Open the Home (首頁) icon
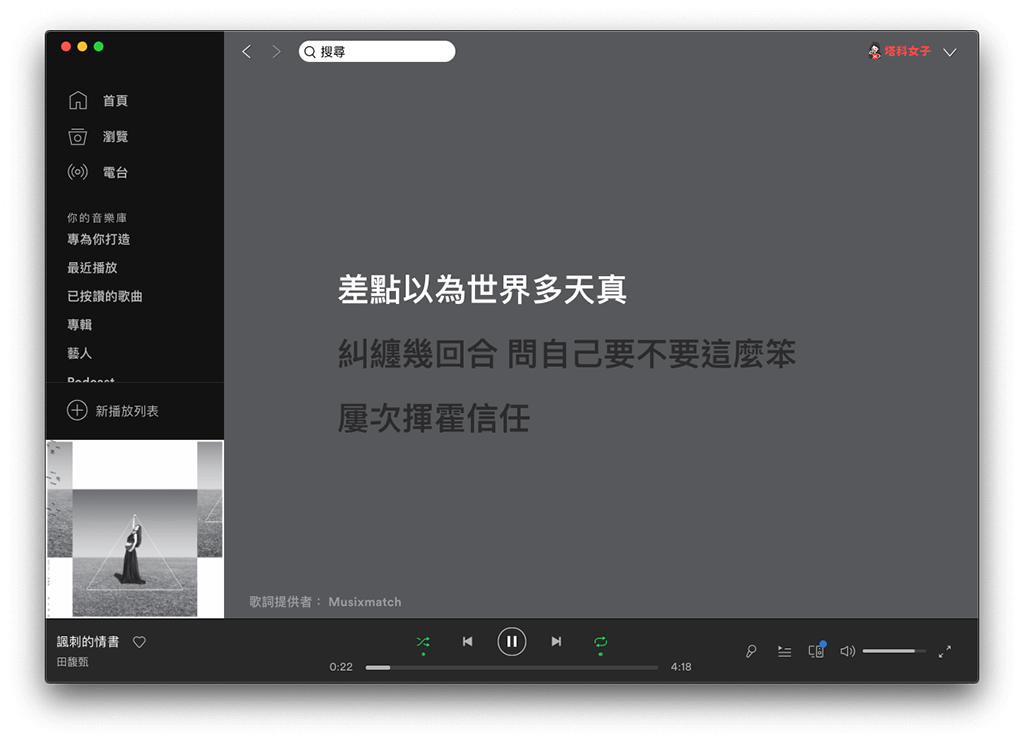The image size is (1024, 743). pyautogui.click(x=78, y=100)
